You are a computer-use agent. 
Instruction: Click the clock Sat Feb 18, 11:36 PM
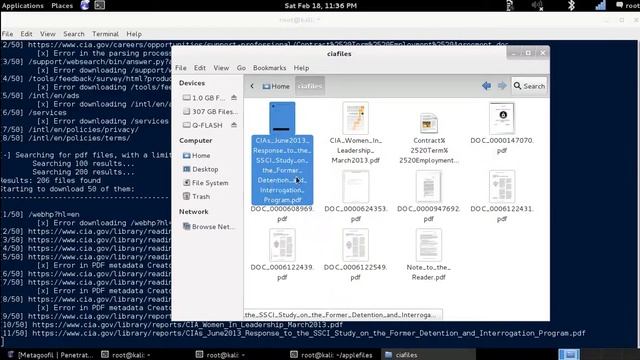[320, 5]
